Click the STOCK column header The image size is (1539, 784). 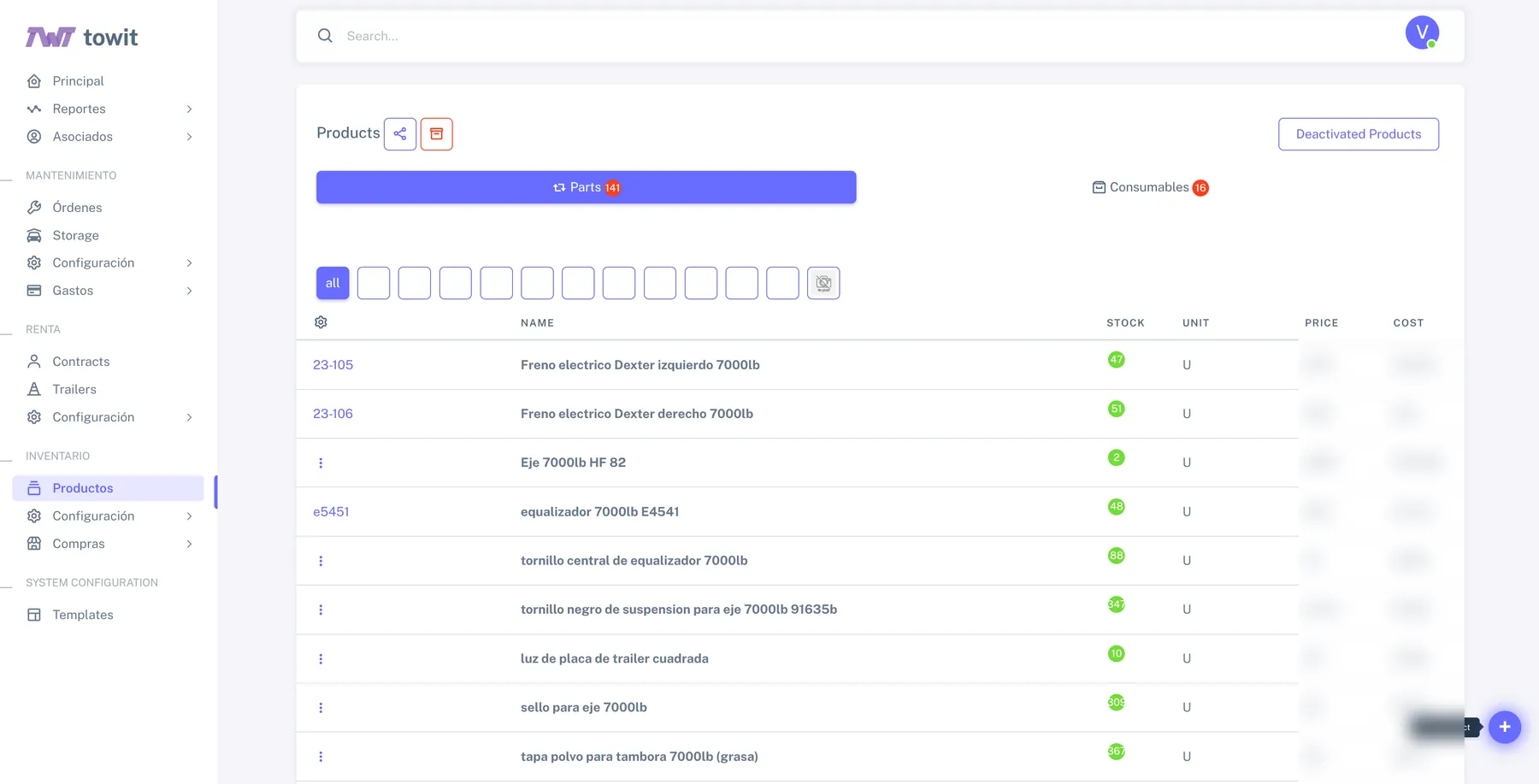point(1125,323)
